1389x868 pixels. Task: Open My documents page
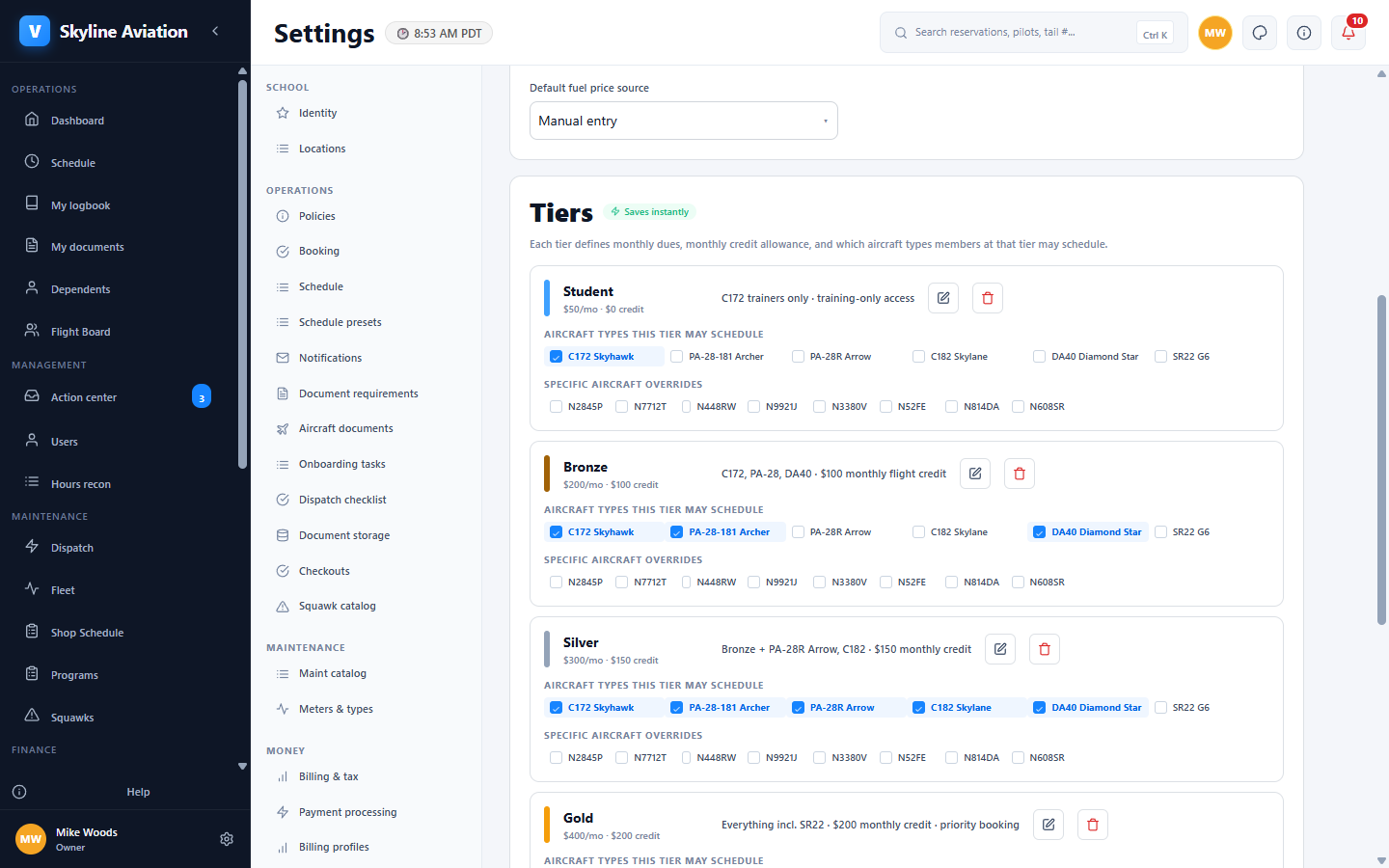click(119, 247)
